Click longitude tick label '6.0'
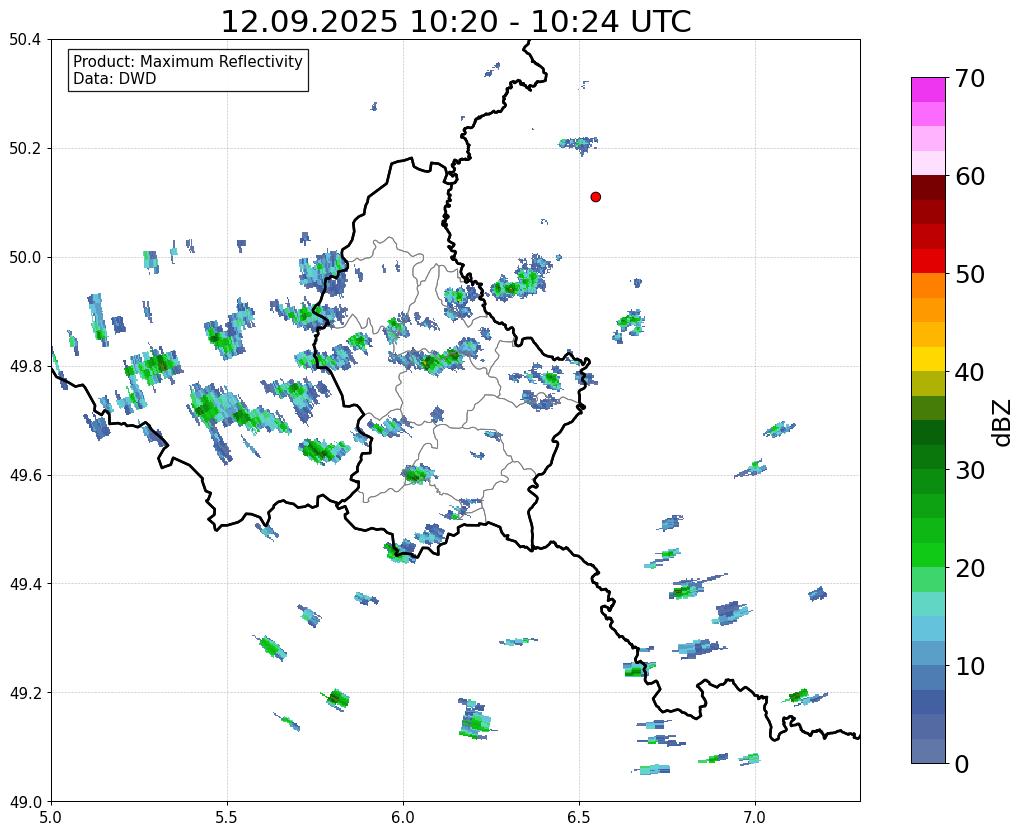 pos(403,817)
